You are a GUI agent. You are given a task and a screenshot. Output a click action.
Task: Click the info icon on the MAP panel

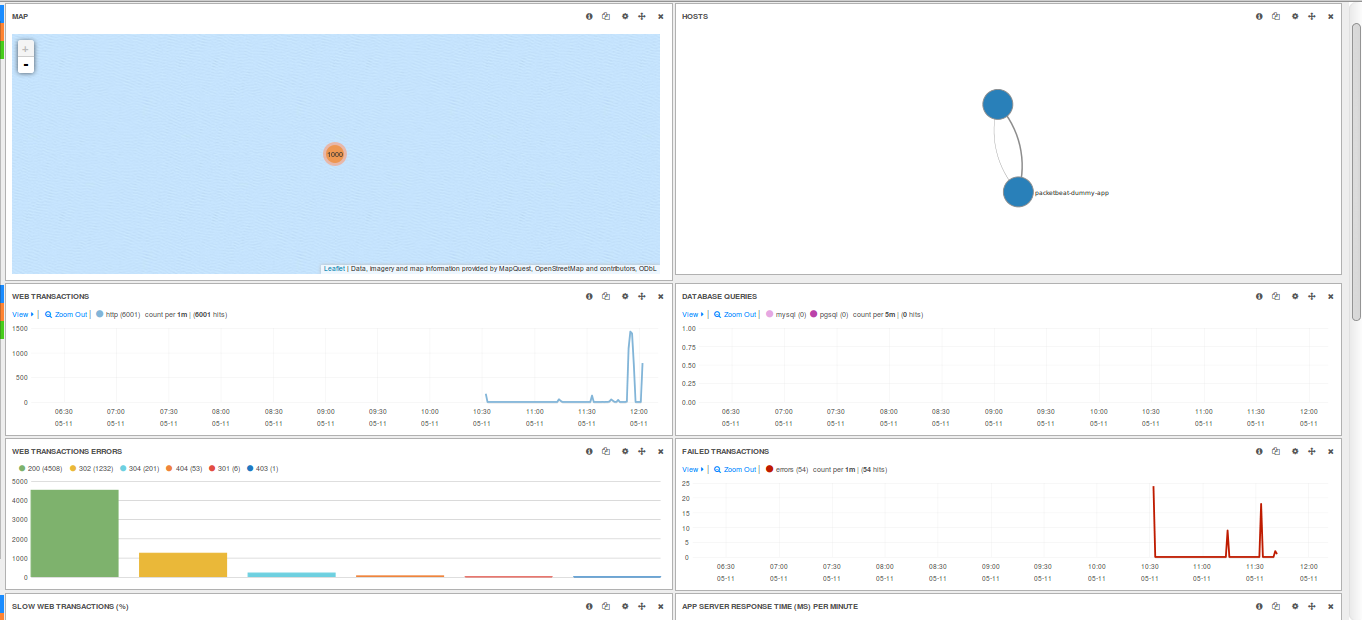click(x=589, y=16)
